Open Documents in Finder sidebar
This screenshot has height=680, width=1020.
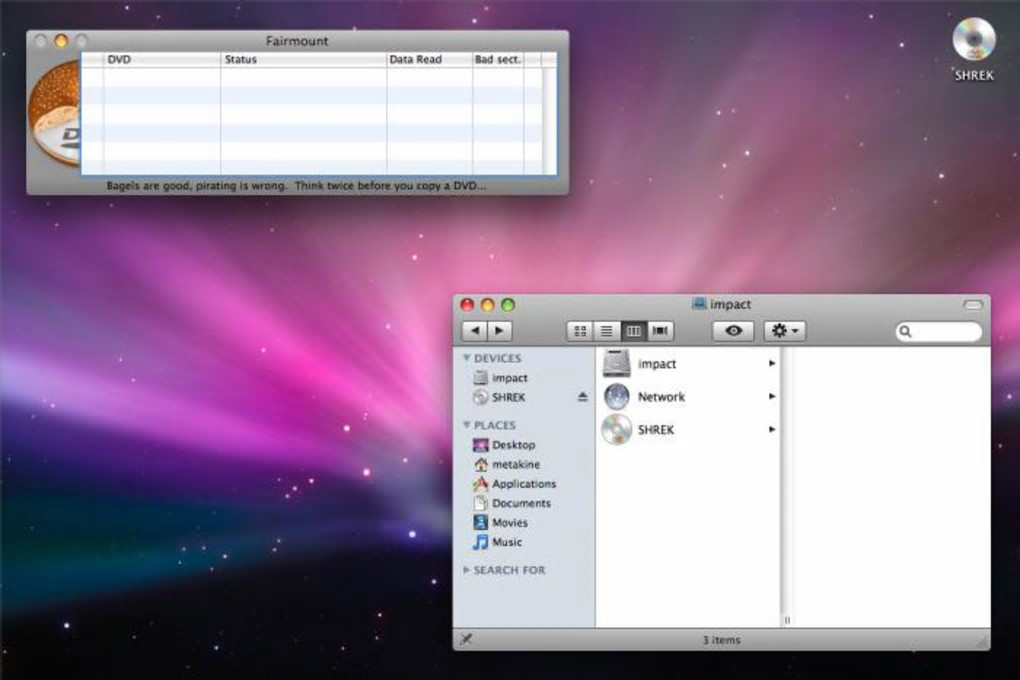[512, 503]
